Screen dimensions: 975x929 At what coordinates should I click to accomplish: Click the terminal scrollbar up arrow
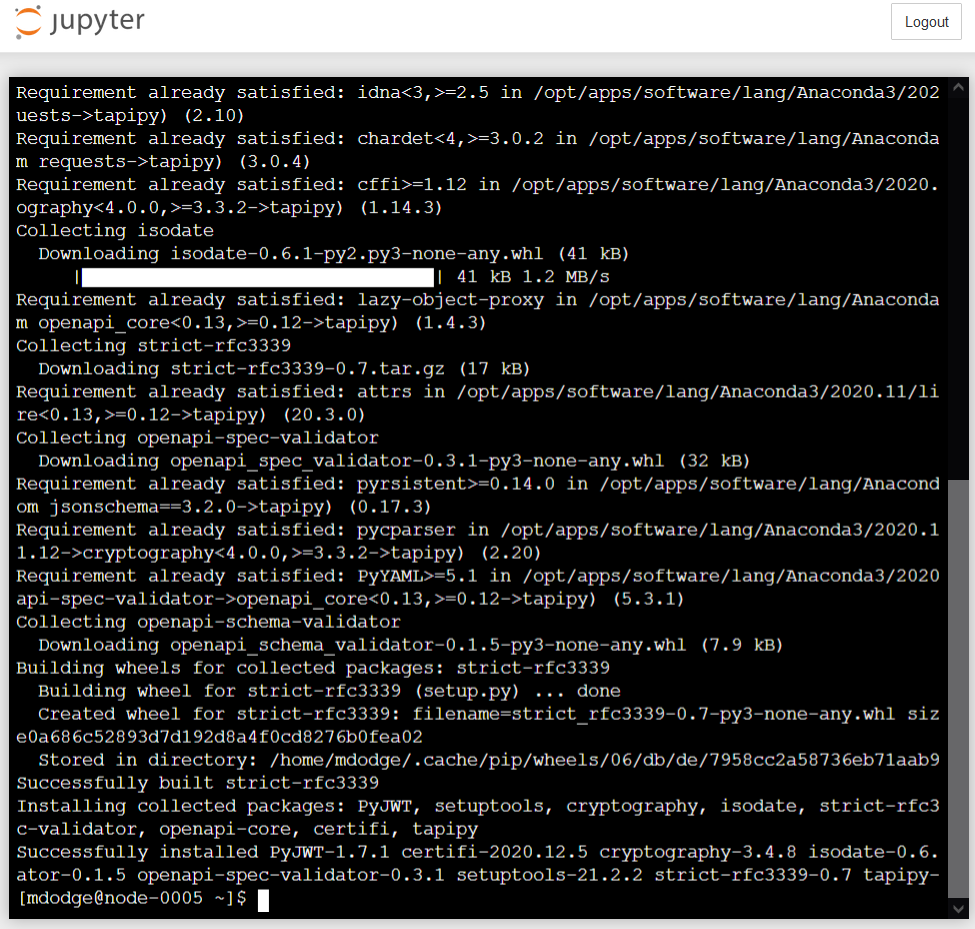(x=958, y=88)
